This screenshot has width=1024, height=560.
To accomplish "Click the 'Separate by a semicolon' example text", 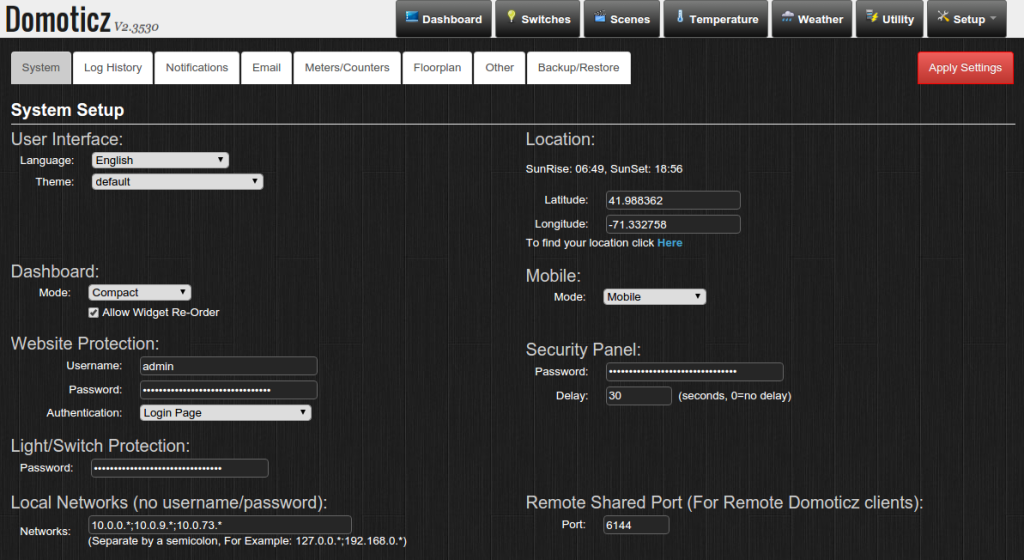I will click(x=247, y=541).
